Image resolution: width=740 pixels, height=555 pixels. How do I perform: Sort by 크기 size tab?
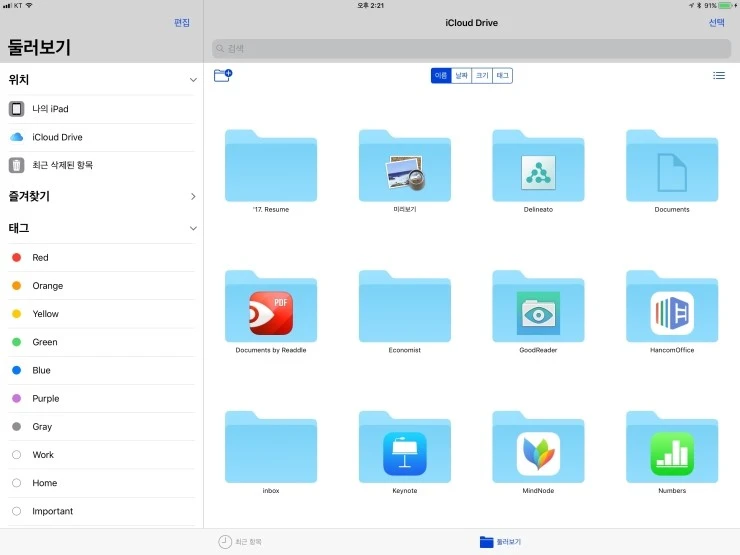pyautogui.click(x=482, y=76)
